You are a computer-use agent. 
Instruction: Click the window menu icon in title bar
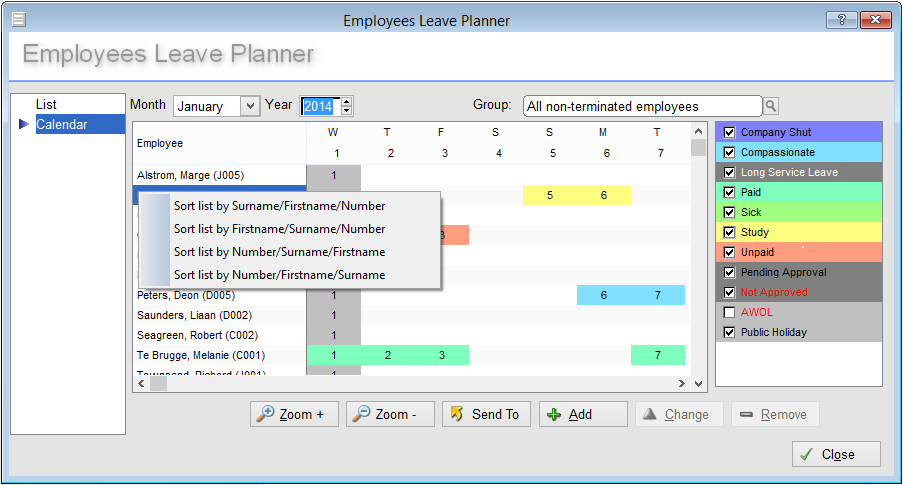pyautogui.click(x=18, y=20)
